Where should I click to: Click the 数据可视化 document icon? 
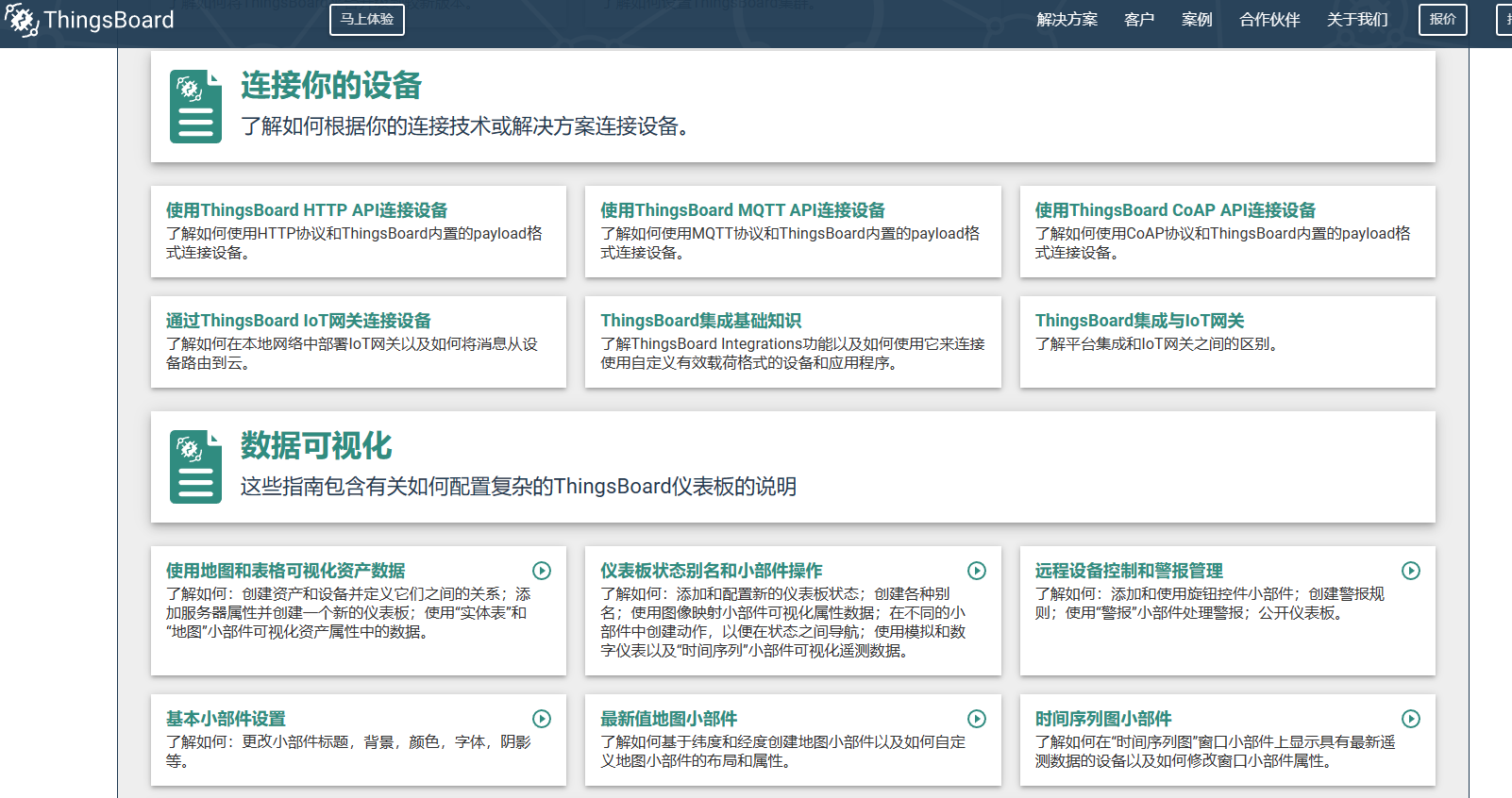(x=195, y=467)
